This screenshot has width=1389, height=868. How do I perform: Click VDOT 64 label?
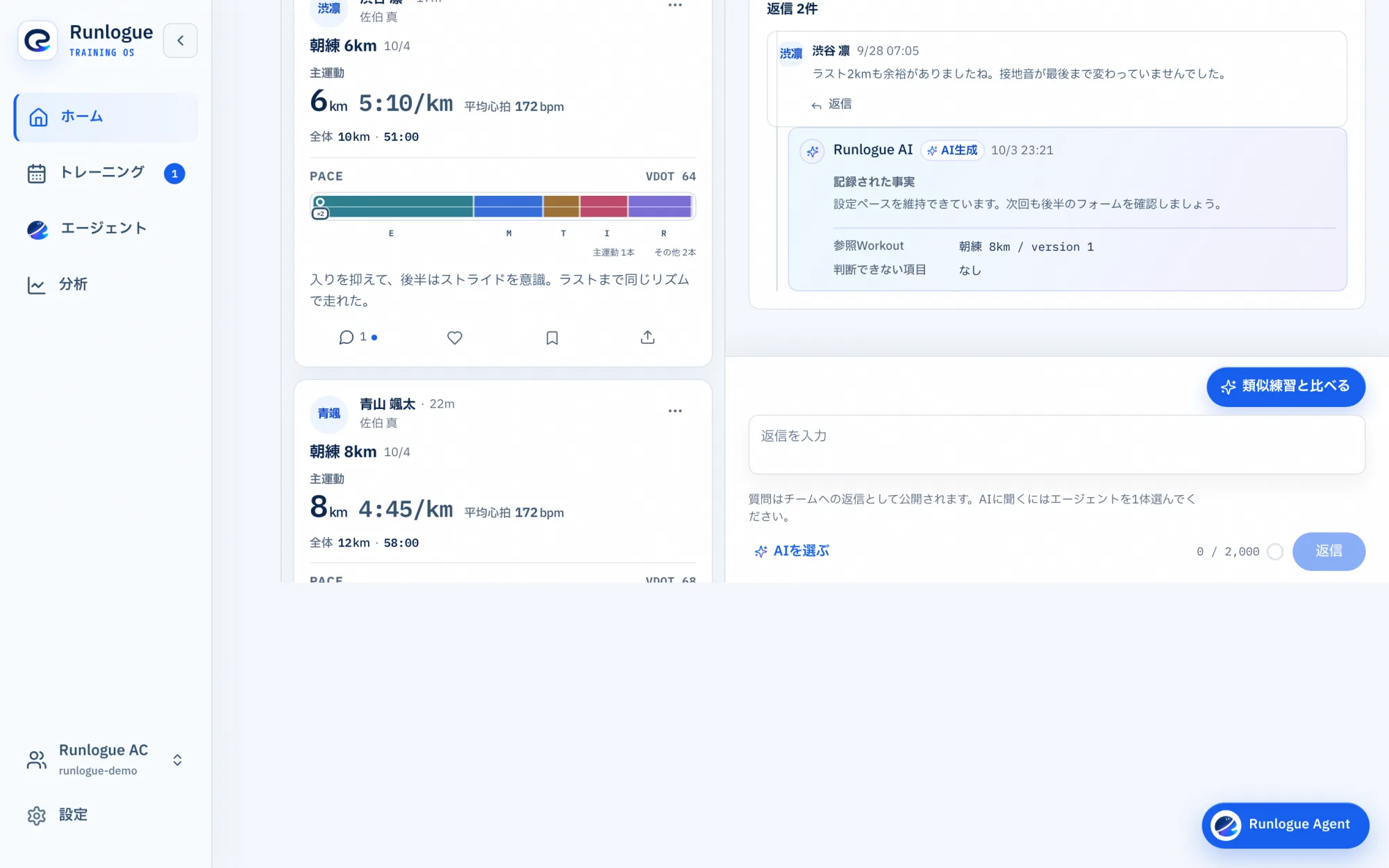pos(670,176)
